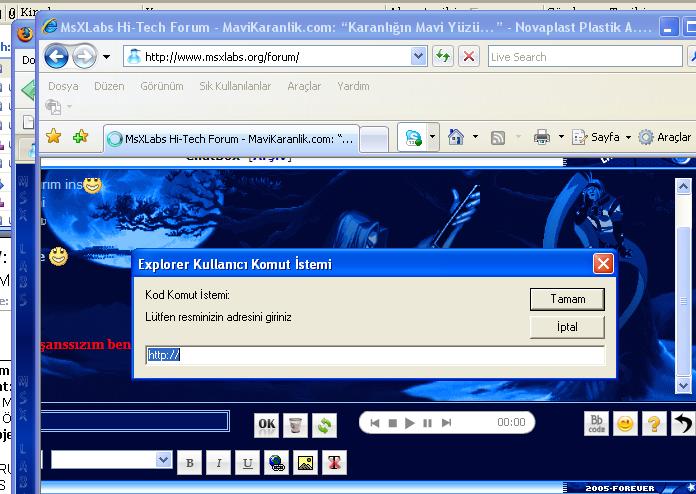Click the image URL text field

[x=375, y=355]
